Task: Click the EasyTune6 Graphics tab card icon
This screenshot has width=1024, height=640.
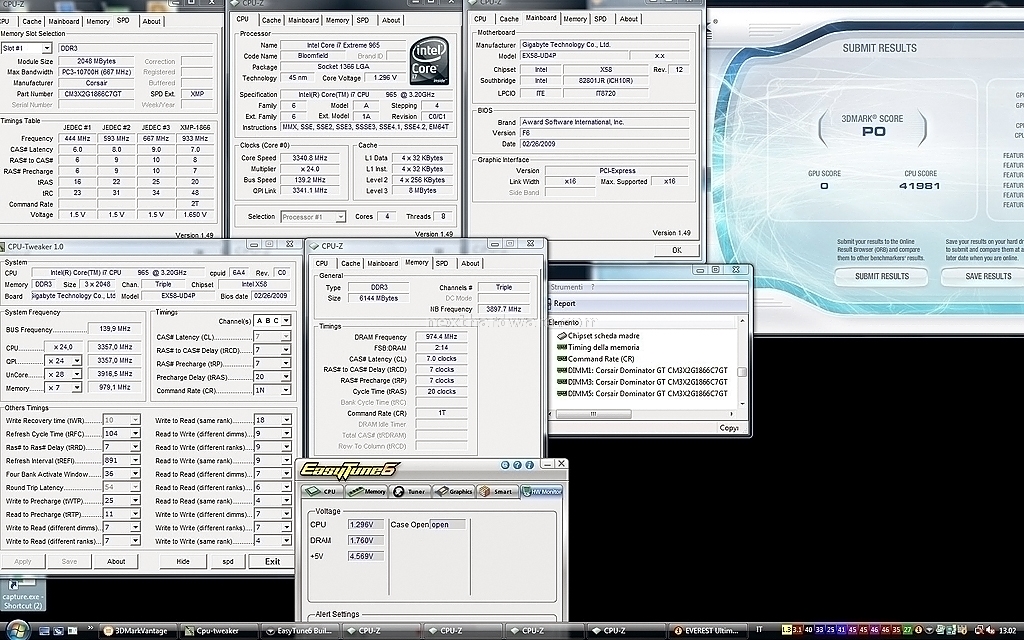Action: tap(441, 491)
